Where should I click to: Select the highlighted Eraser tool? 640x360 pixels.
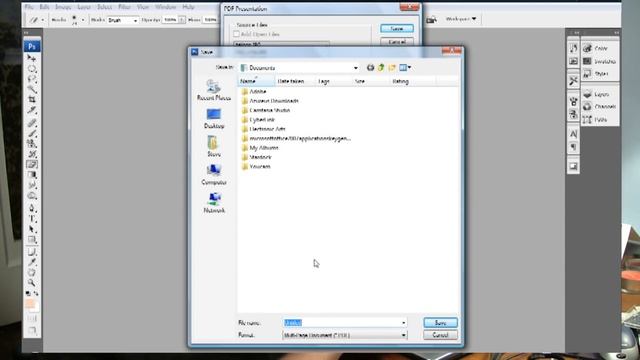(31, 164)
